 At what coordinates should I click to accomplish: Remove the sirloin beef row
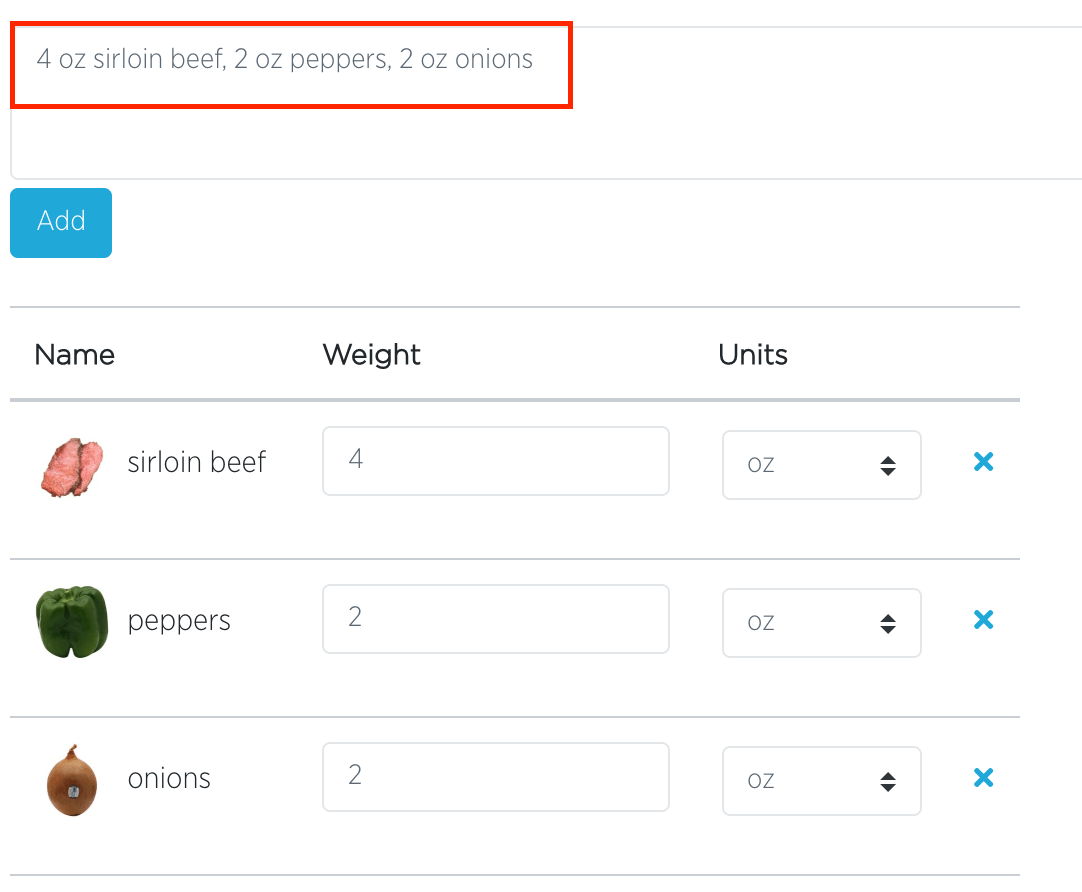983,461
